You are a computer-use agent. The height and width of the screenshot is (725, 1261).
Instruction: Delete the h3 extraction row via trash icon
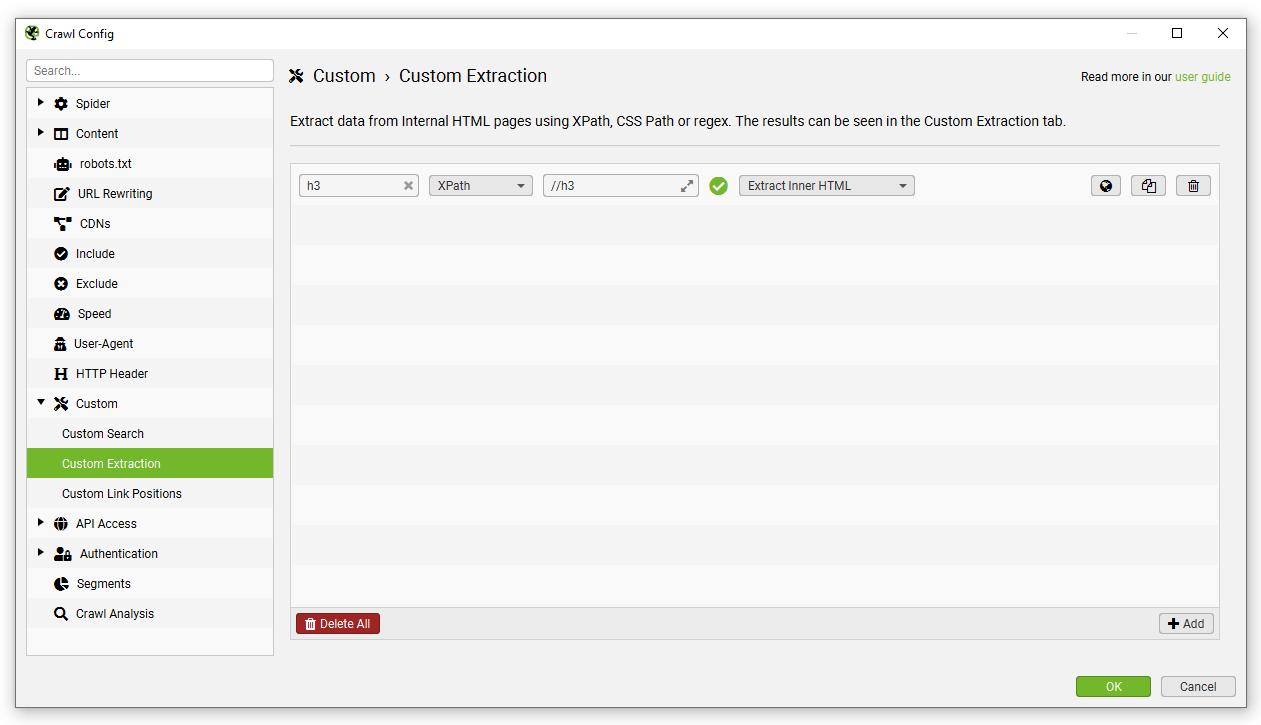click(x=1192, y=185)
